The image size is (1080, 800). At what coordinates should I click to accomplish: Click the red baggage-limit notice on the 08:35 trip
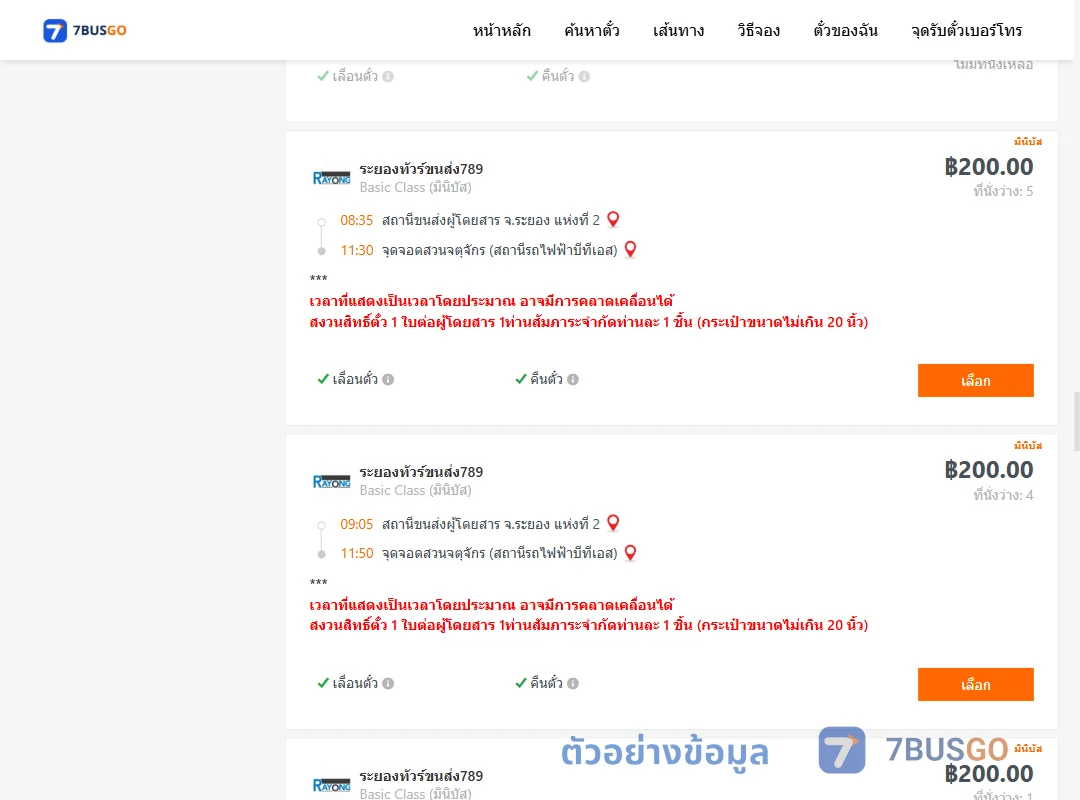589,322
